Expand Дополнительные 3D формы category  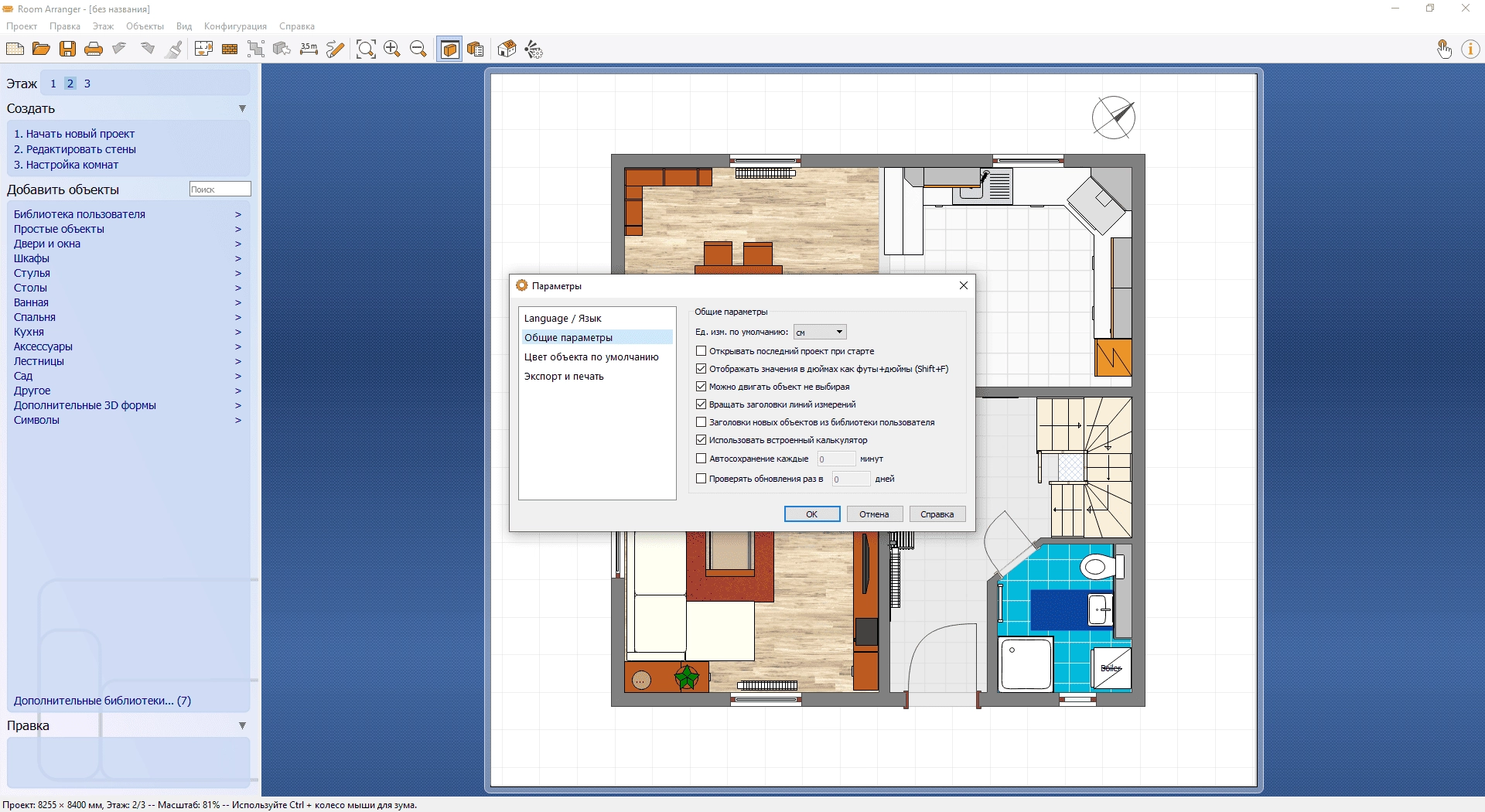point(128,405)
